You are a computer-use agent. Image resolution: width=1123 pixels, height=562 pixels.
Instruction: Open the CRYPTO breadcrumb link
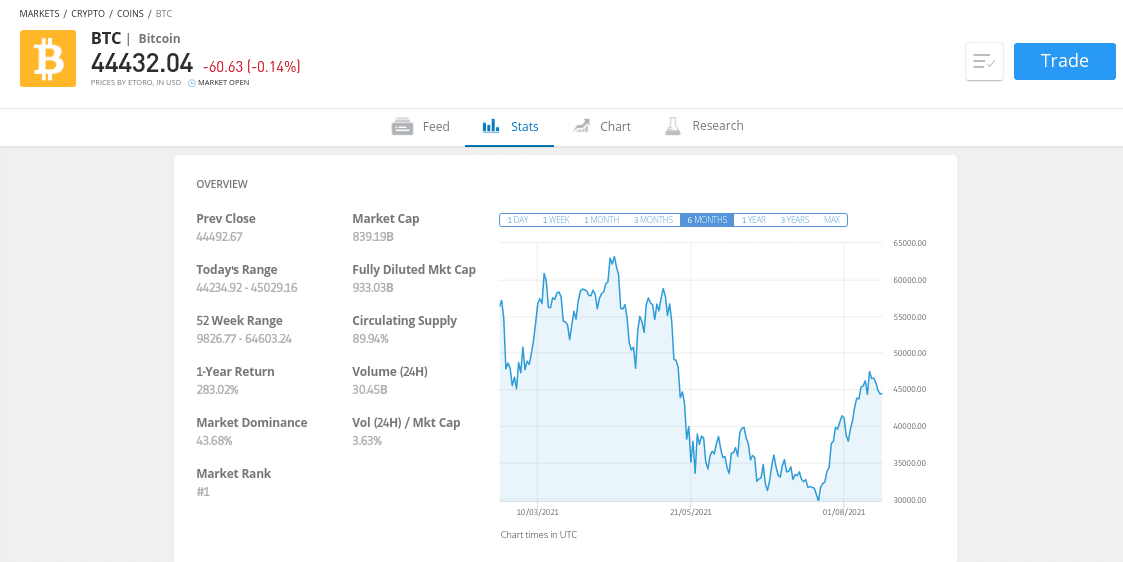[x=88, y=14]
